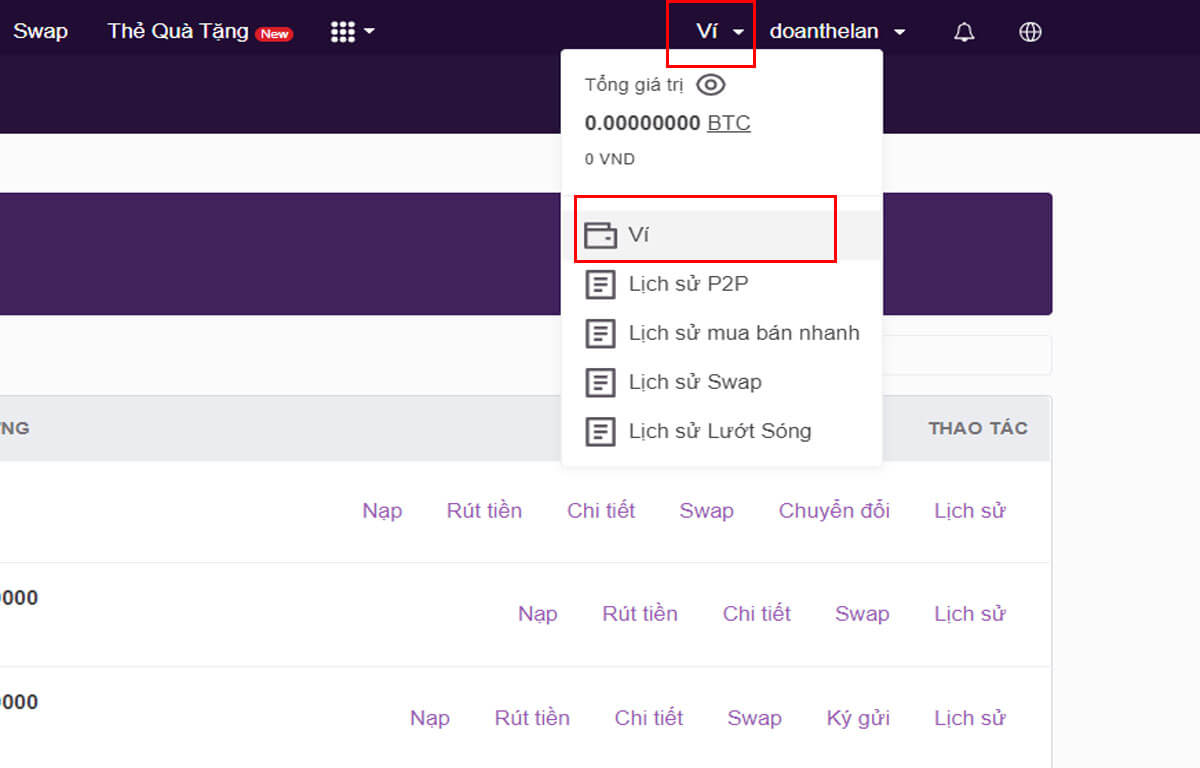This screenshot has height=768, width=1200.
Task: Click the Lịch sử P2P document icon
Action: [x=600, y=284]
